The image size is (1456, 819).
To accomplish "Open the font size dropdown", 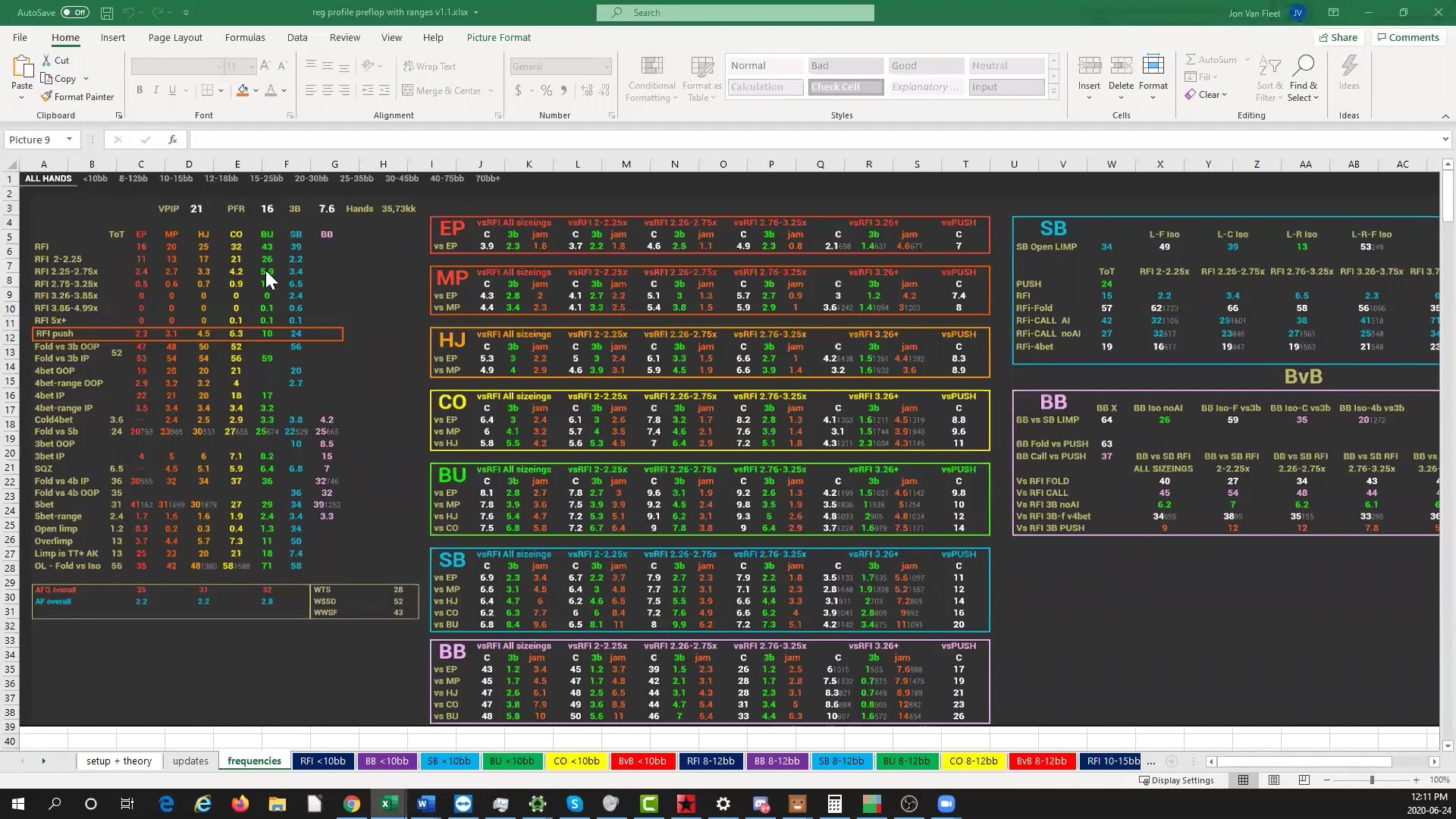I will (x=253, y=66).
